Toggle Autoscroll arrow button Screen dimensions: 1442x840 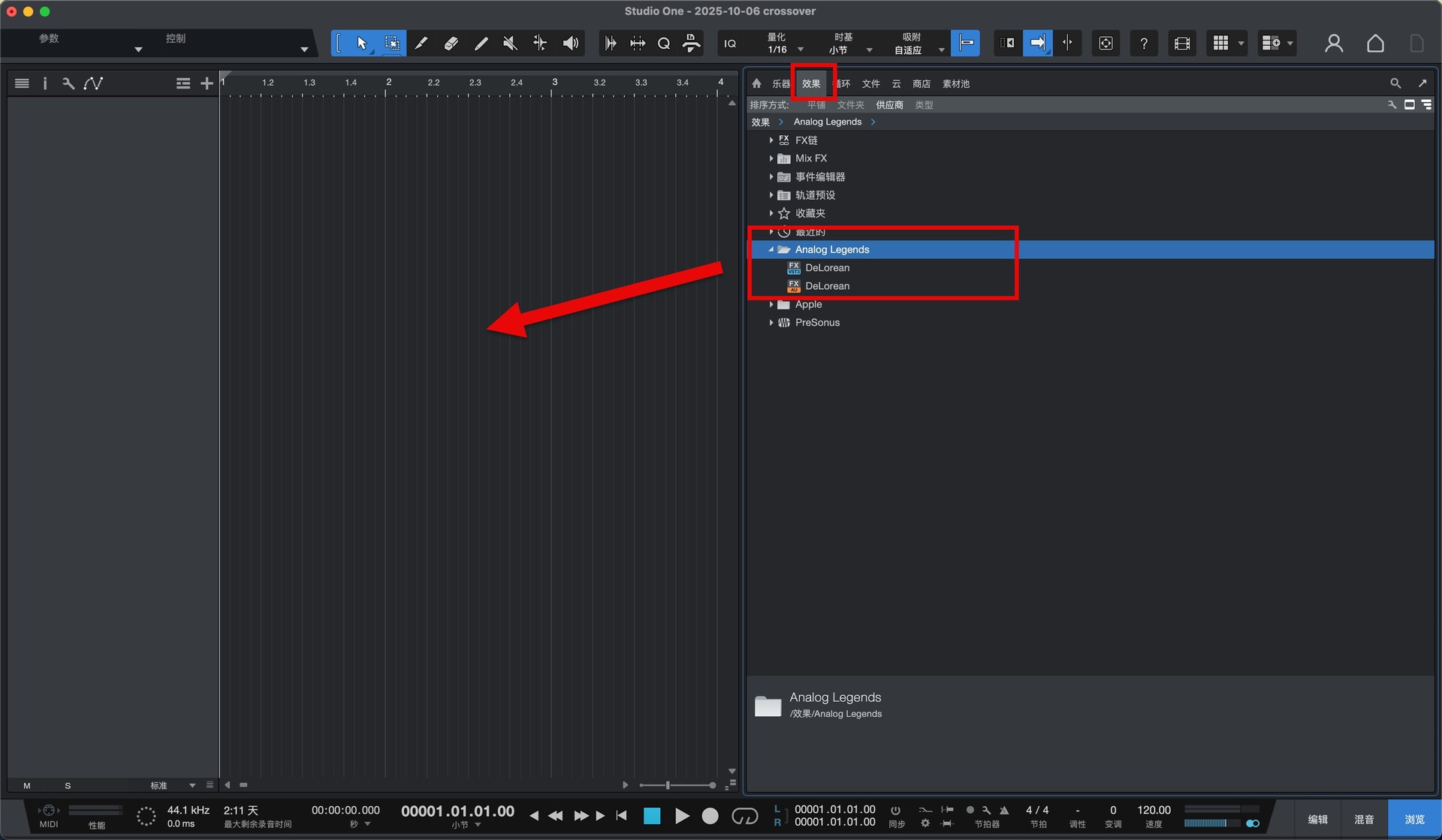pyautogui.click(x=1037, y=43)
